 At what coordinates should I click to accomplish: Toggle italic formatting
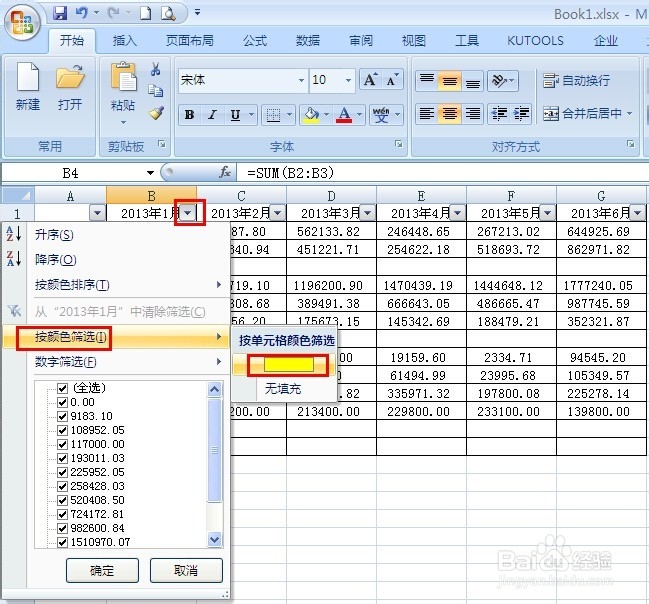212,115
